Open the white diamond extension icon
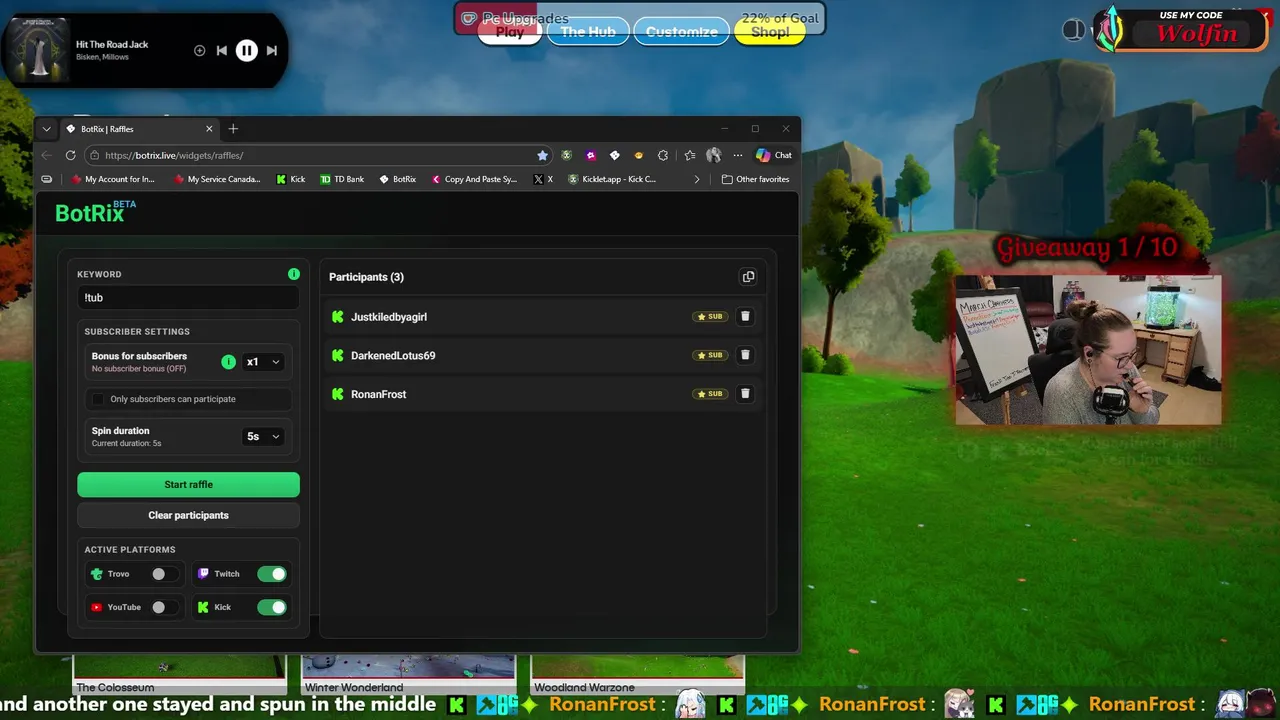1280x720 pixels. point(615,155)
